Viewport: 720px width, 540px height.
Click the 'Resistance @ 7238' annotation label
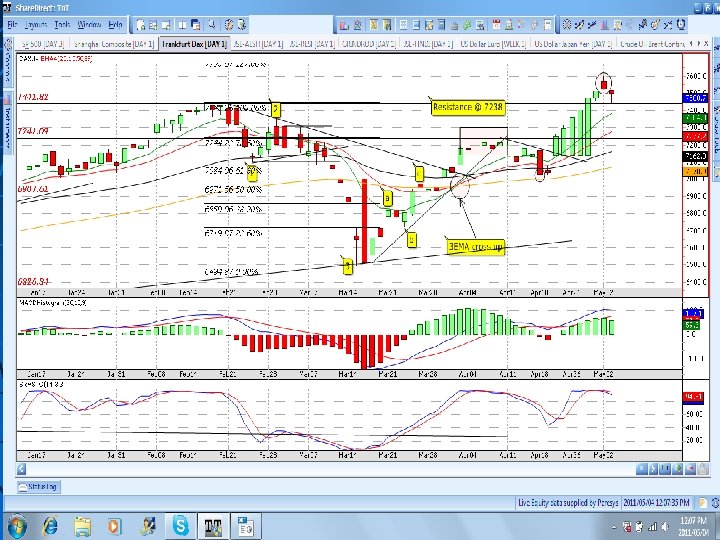point(468,107)
